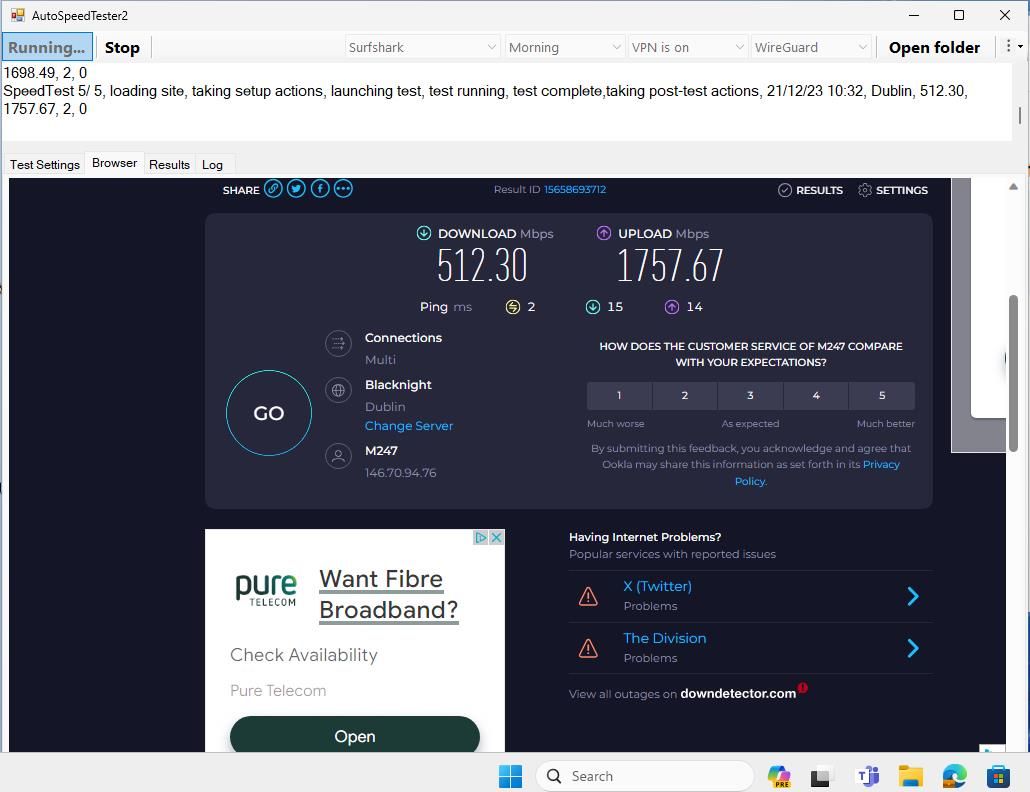Share result on Twitter icon
Viewport: 1030px width, 792px height.
296,189
